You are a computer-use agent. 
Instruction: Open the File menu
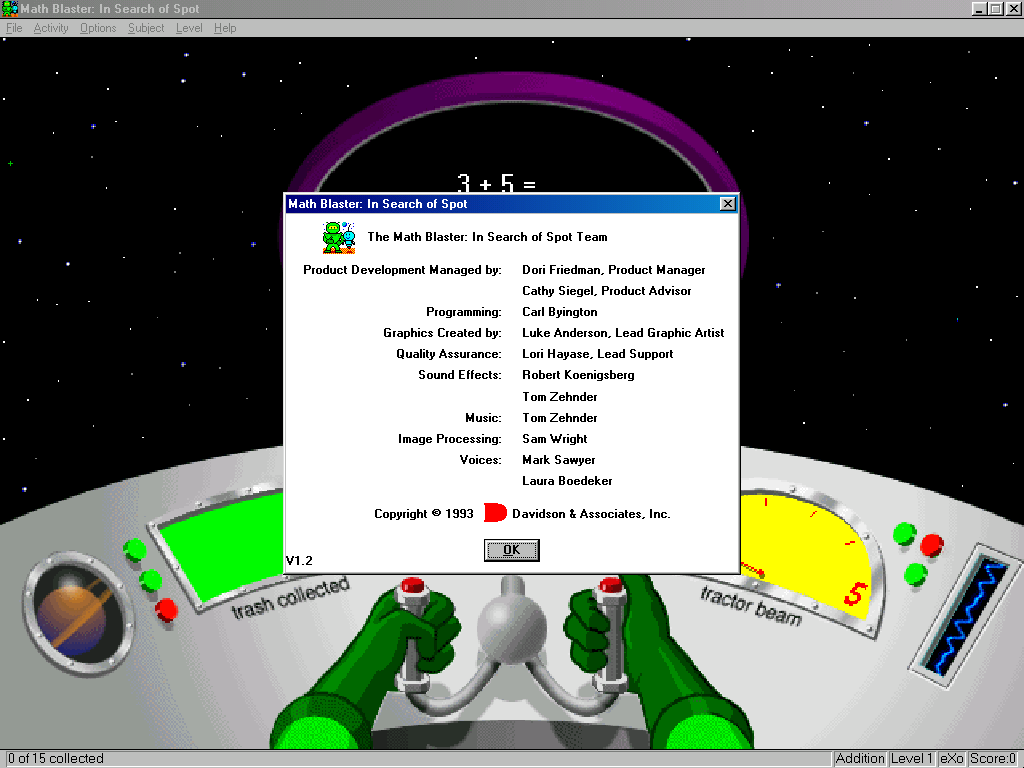pos(14,28)
